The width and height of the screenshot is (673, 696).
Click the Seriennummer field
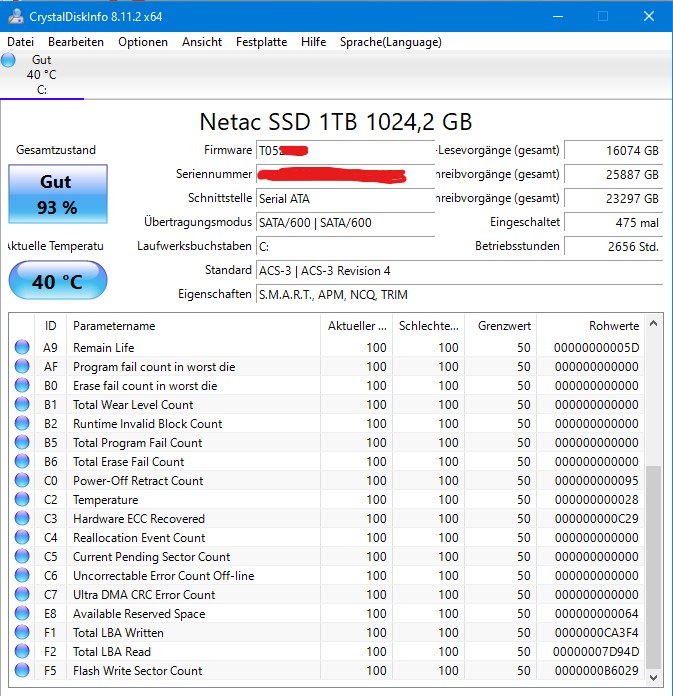(x=345, y=174)
